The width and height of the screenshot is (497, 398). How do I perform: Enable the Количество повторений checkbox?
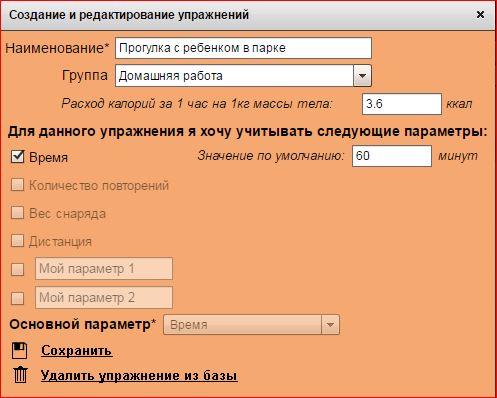click(17, 185)
